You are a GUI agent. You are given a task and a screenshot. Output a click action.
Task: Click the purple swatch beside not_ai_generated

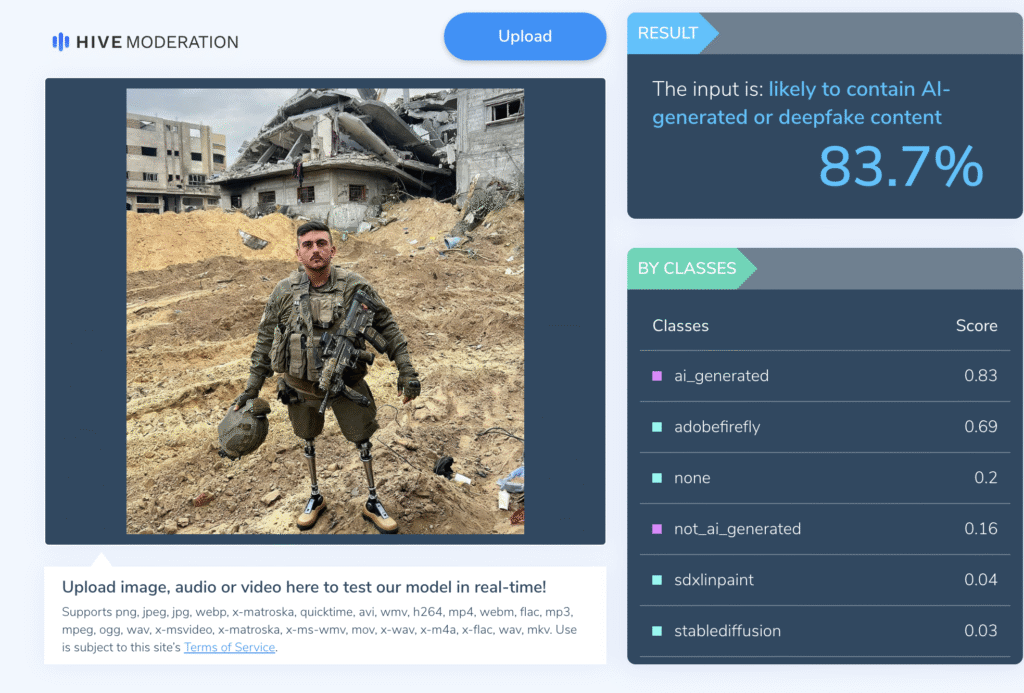click(x=657, y=529)
